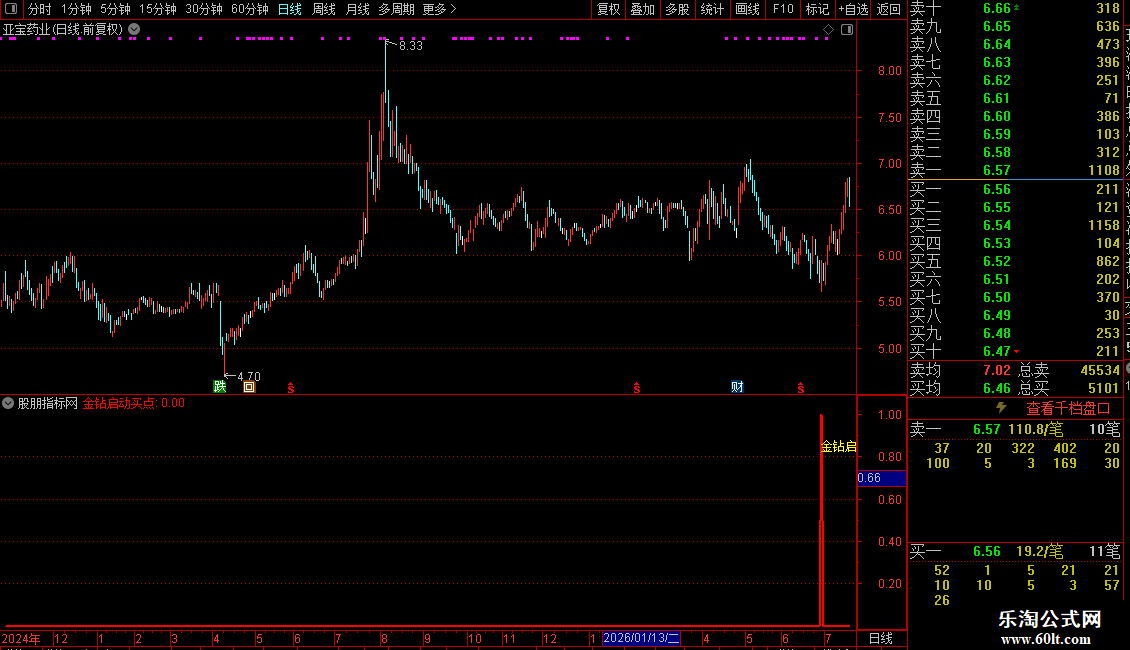Click the 0.66 value marker on indicator axis

(881, 478)
